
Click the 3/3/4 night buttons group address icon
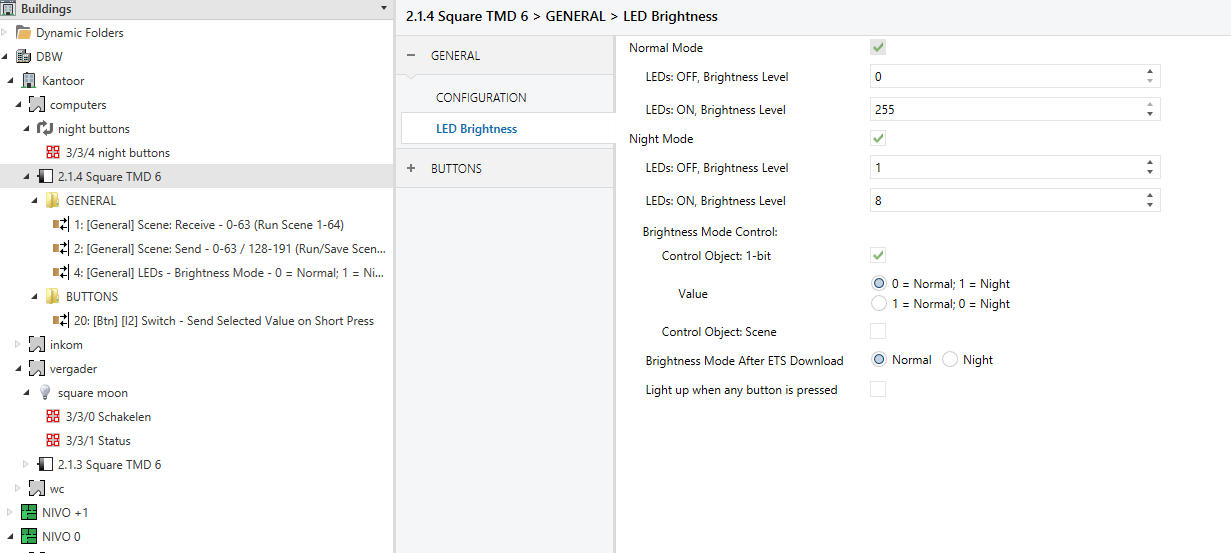pyautogui.click(x=53, y=153)
